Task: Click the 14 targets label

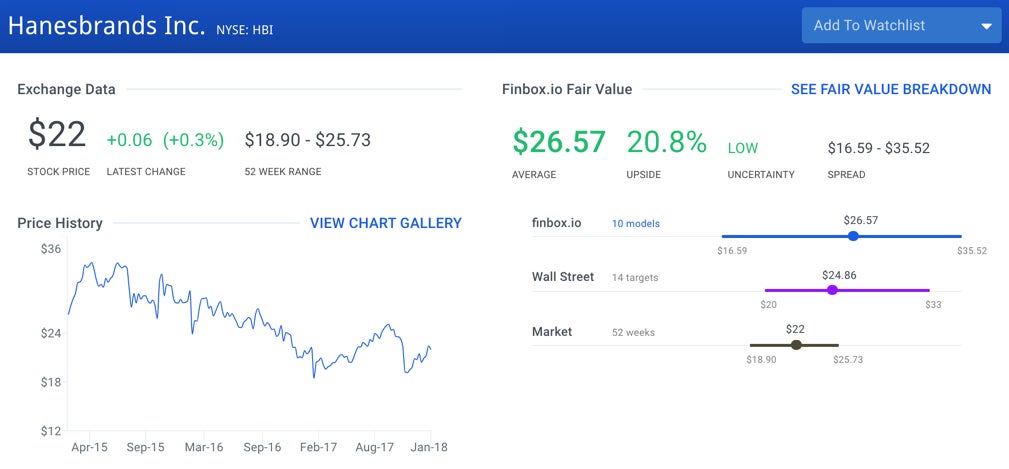Action: pyautogui.click(x=635, y=277)
